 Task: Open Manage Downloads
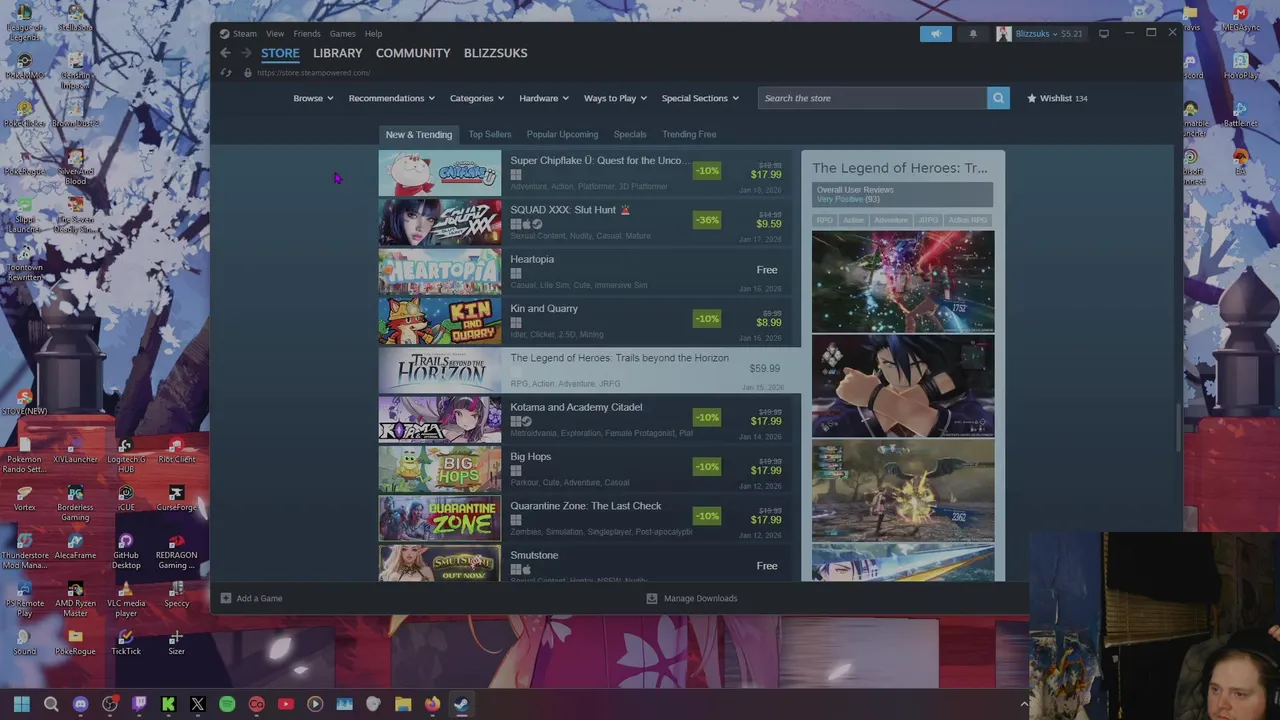coord(692,598)
